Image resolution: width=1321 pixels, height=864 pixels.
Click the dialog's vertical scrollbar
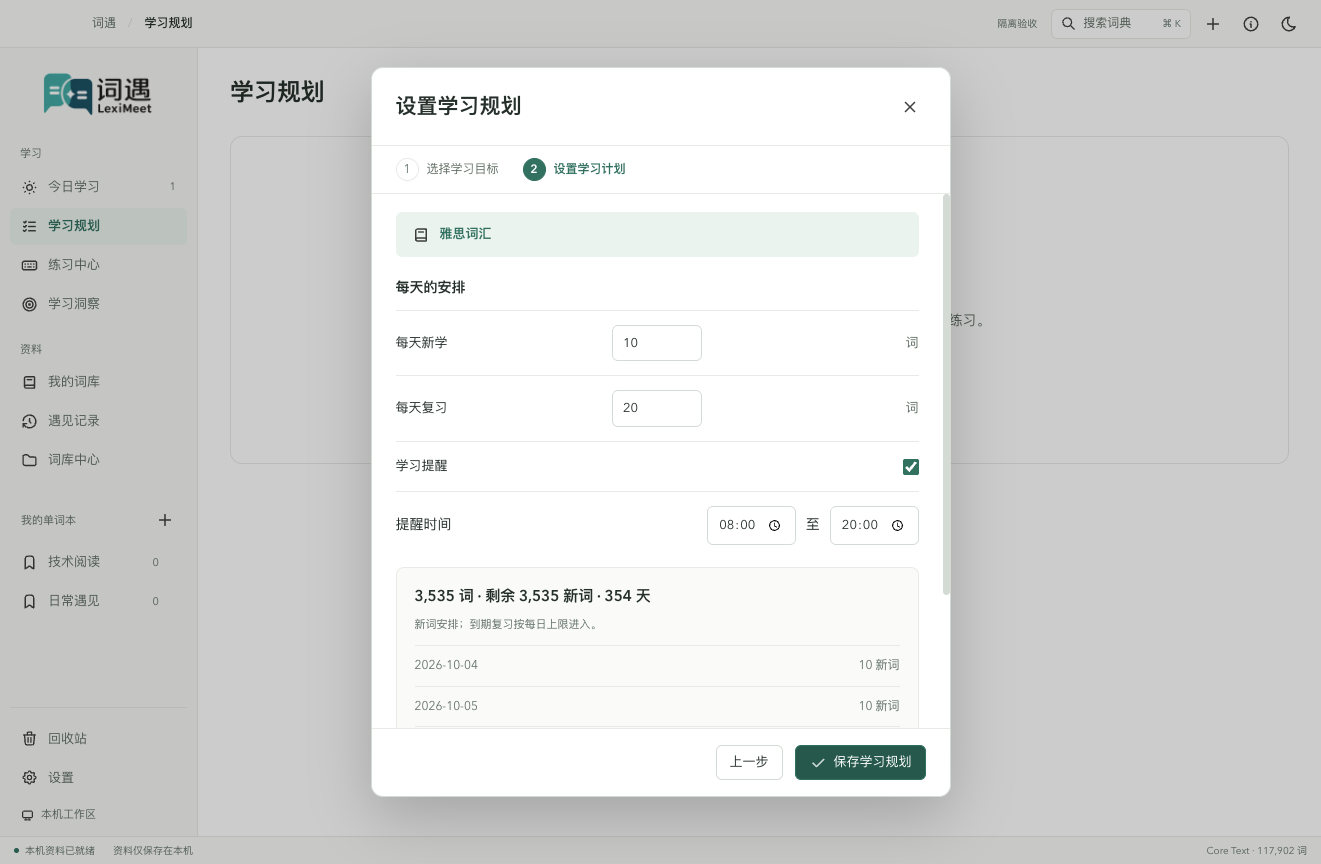click(946, 395)
